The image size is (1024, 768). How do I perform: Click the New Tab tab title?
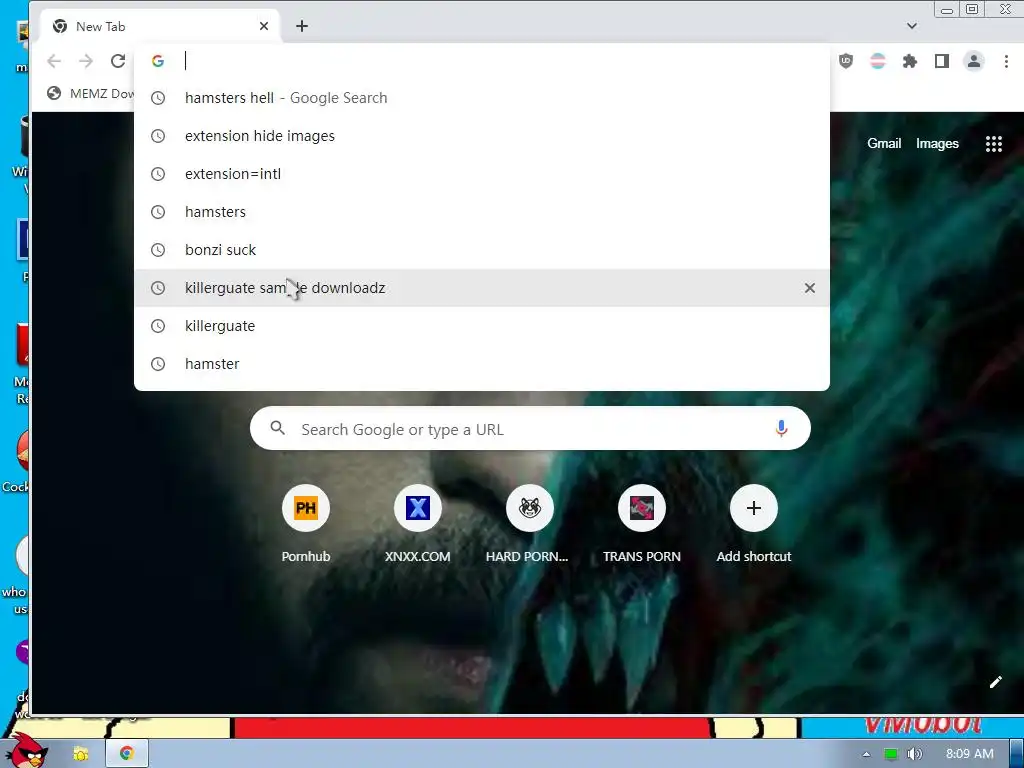click(x=101, y=26)
